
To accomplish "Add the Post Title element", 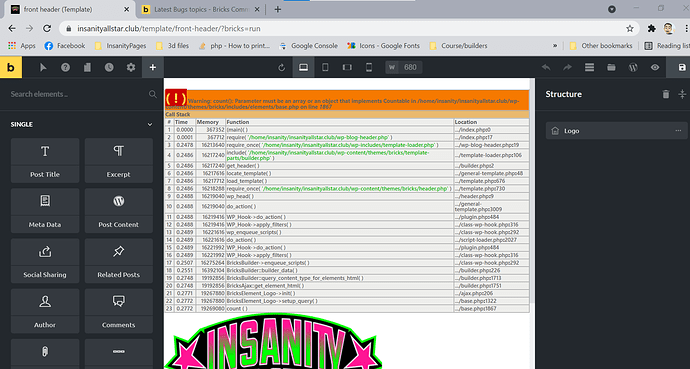I will click(45, 161).
